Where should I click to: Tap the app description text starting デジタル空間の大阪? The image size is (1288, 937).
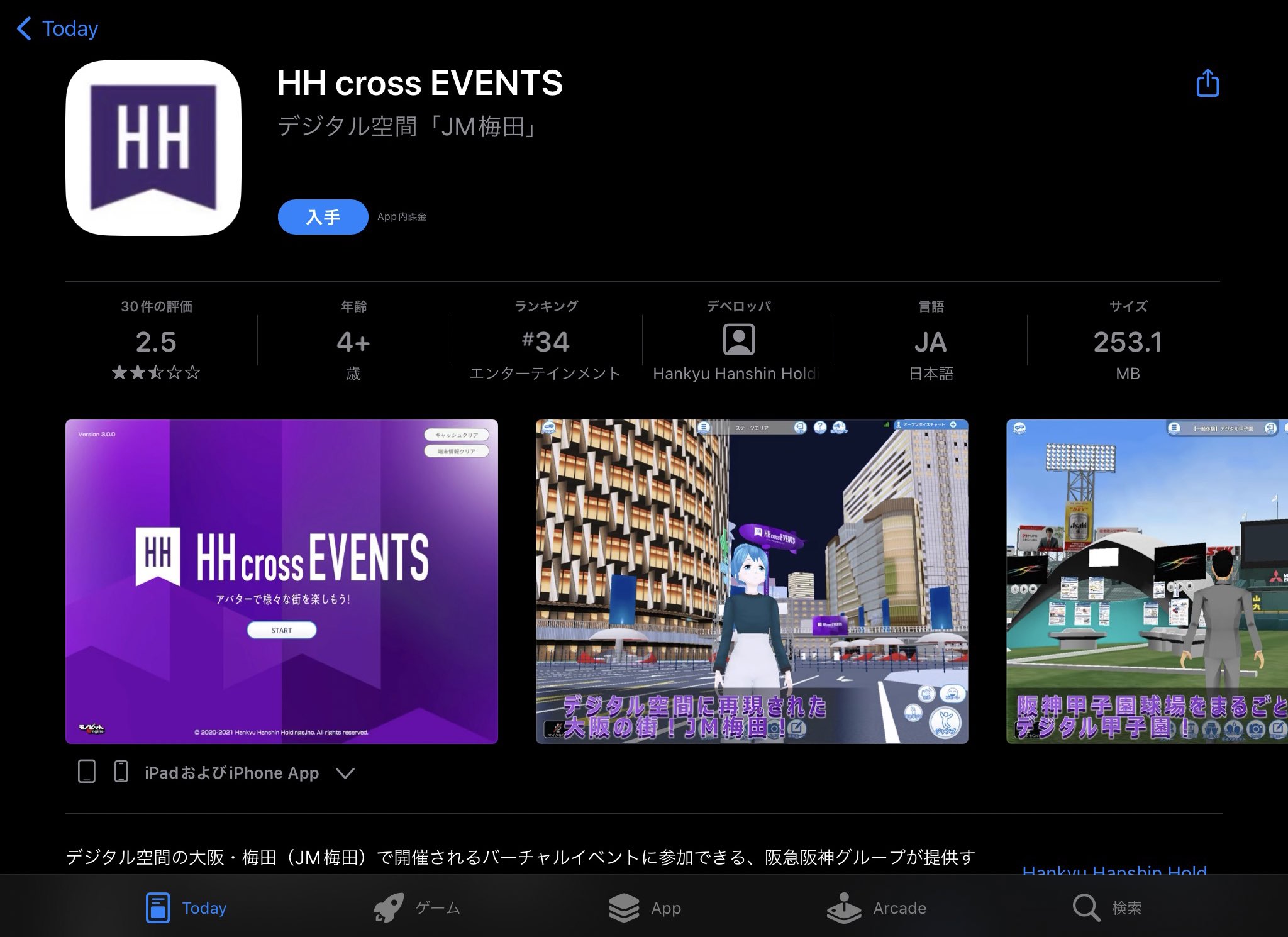pos(520,857)
